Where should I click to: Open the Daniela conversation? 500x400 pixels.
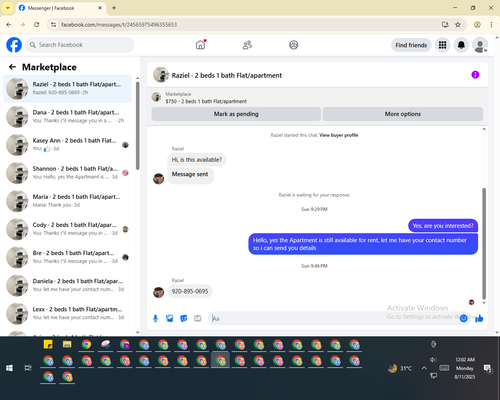pos(67,285)
